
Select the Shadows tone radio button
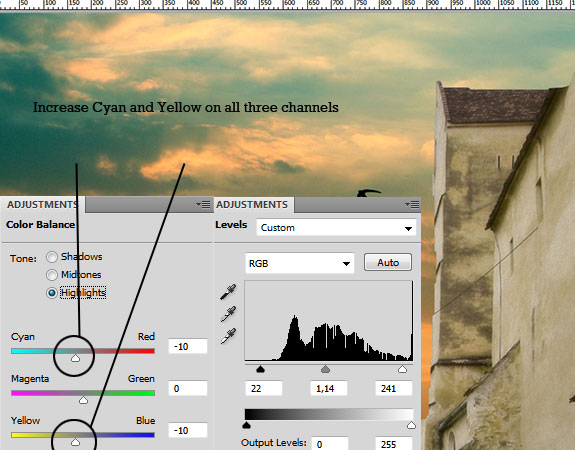[x=52, y=257]
